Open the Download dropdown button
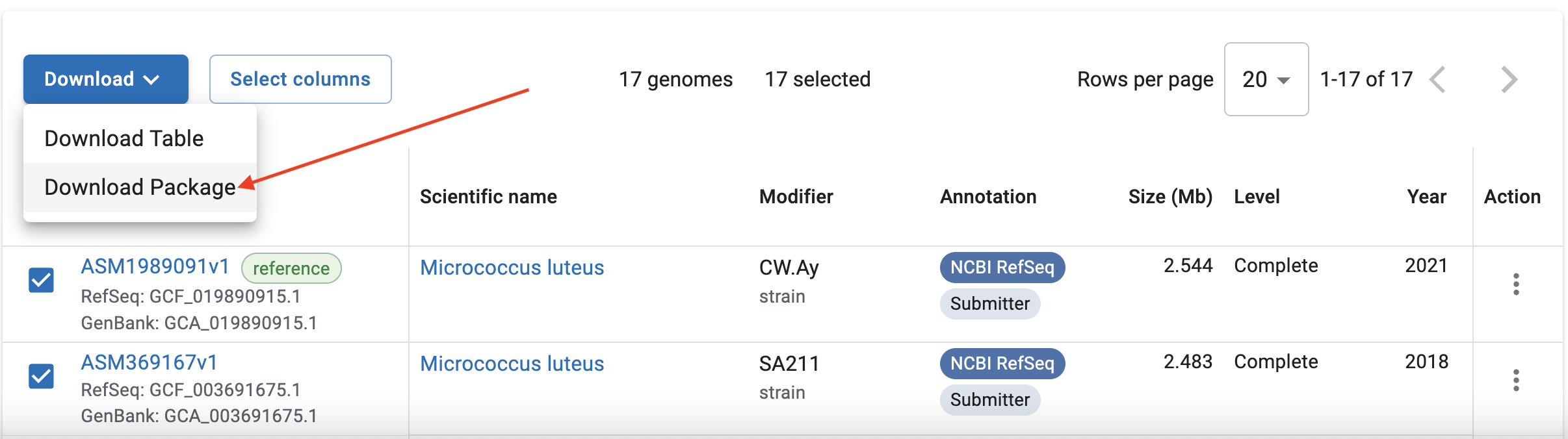The image size is (1568, 439). click(x=106, y=79)
